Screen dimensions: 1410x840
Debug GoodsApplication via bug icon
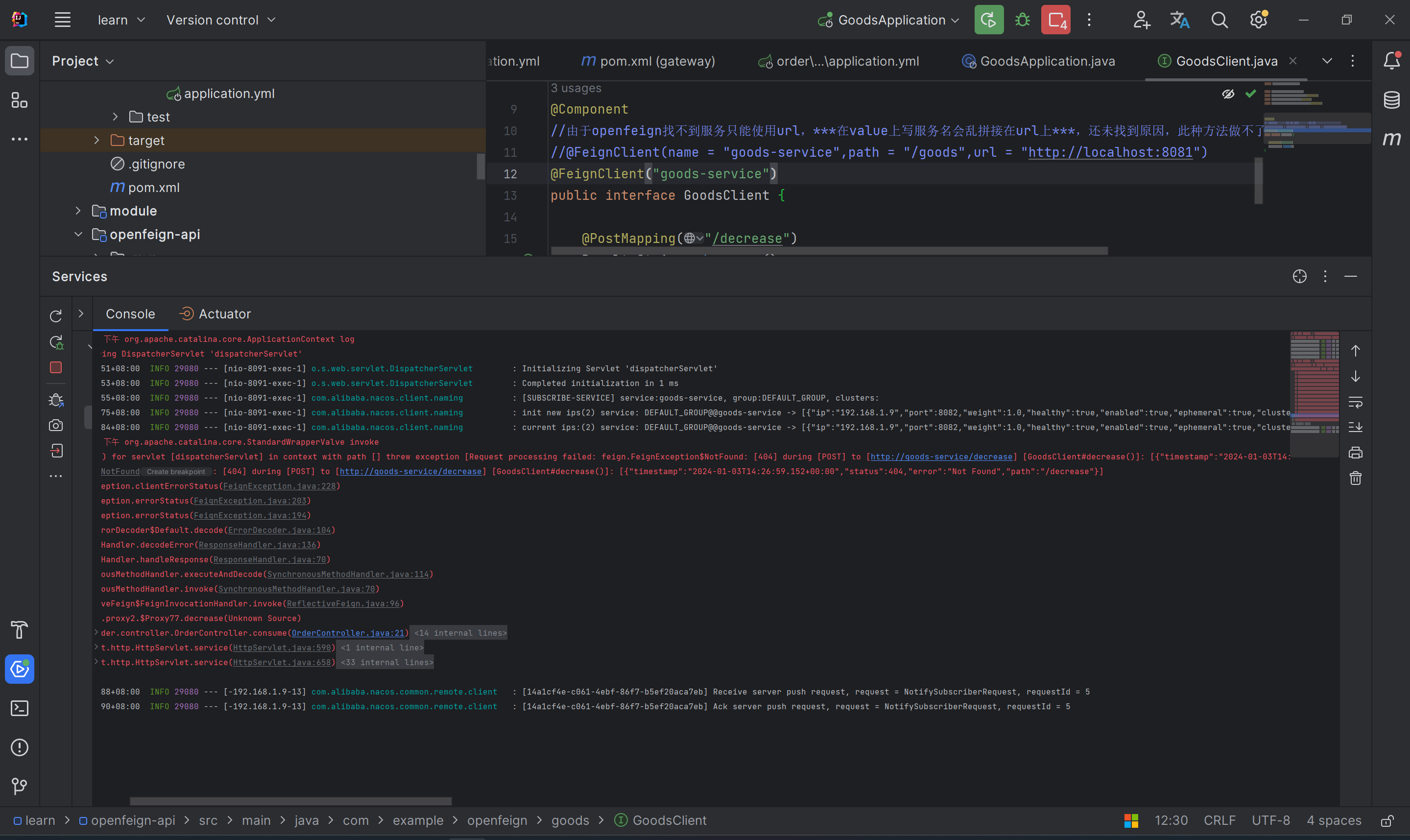1023,20
